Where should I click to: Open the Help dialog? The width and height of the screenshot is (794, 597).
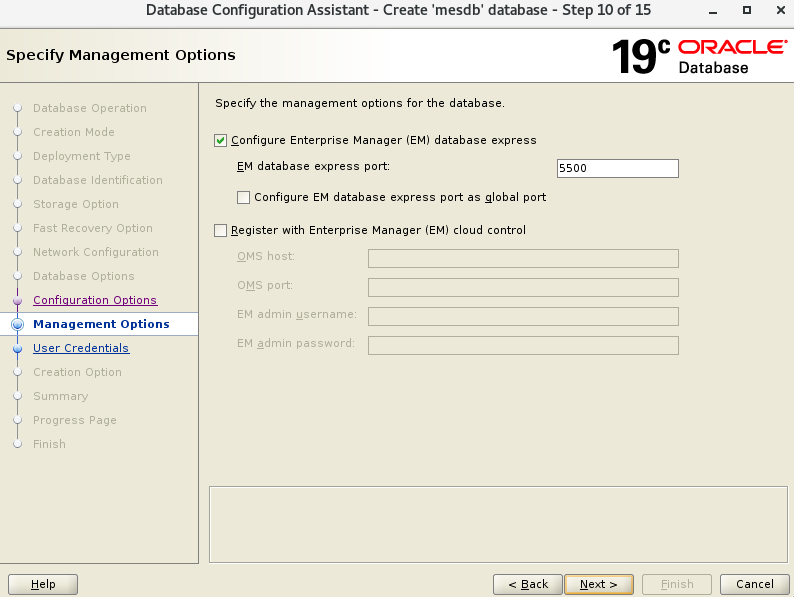coord(43,584)
